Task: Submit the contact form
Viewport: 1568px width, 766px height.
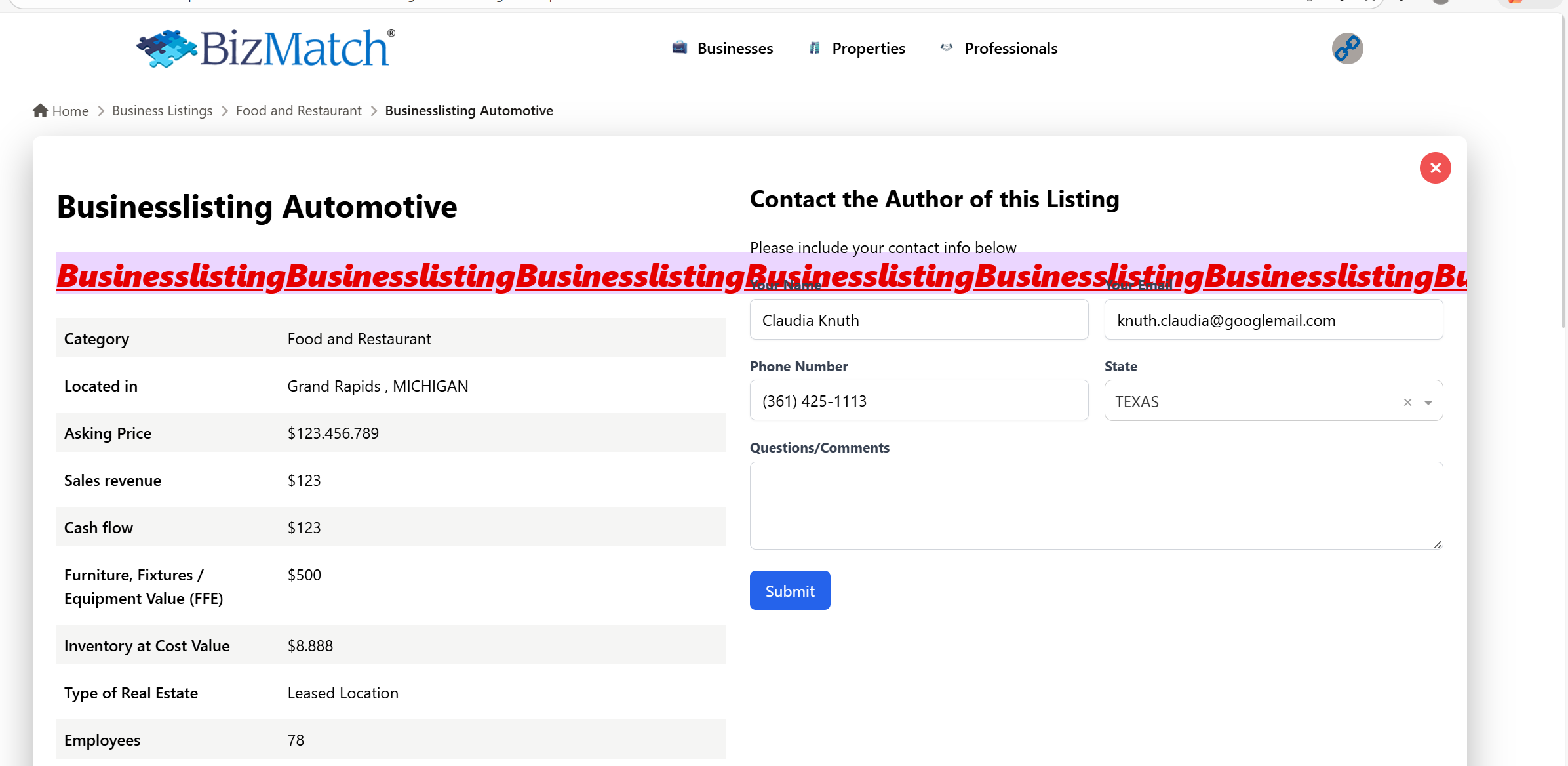Action: coord(789,590)
